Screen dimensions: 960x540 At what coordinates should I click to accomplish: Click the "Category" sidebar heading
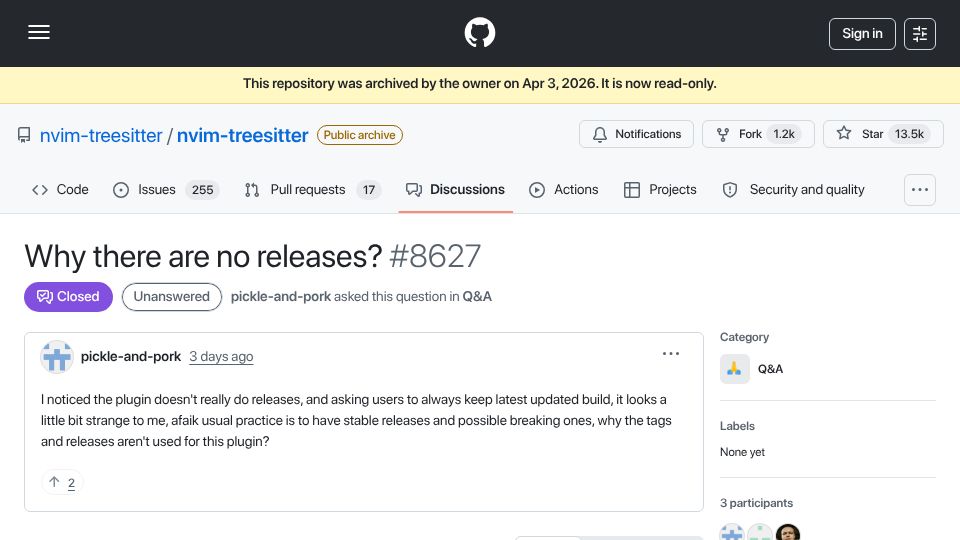click(x=744, y=337)
